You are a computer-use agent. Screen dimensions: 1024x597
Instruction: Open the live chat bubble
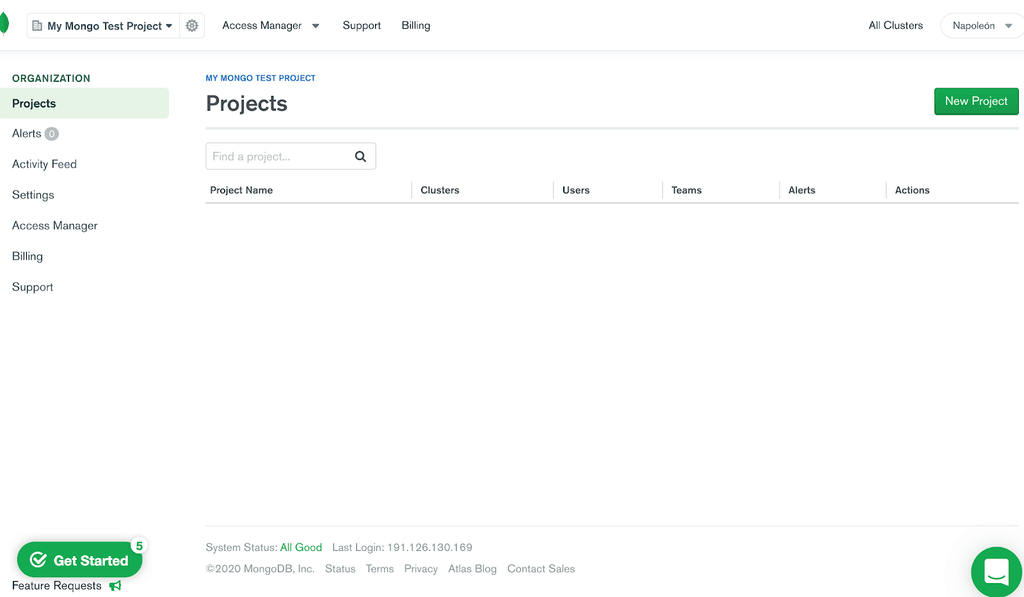click(995, 571)
